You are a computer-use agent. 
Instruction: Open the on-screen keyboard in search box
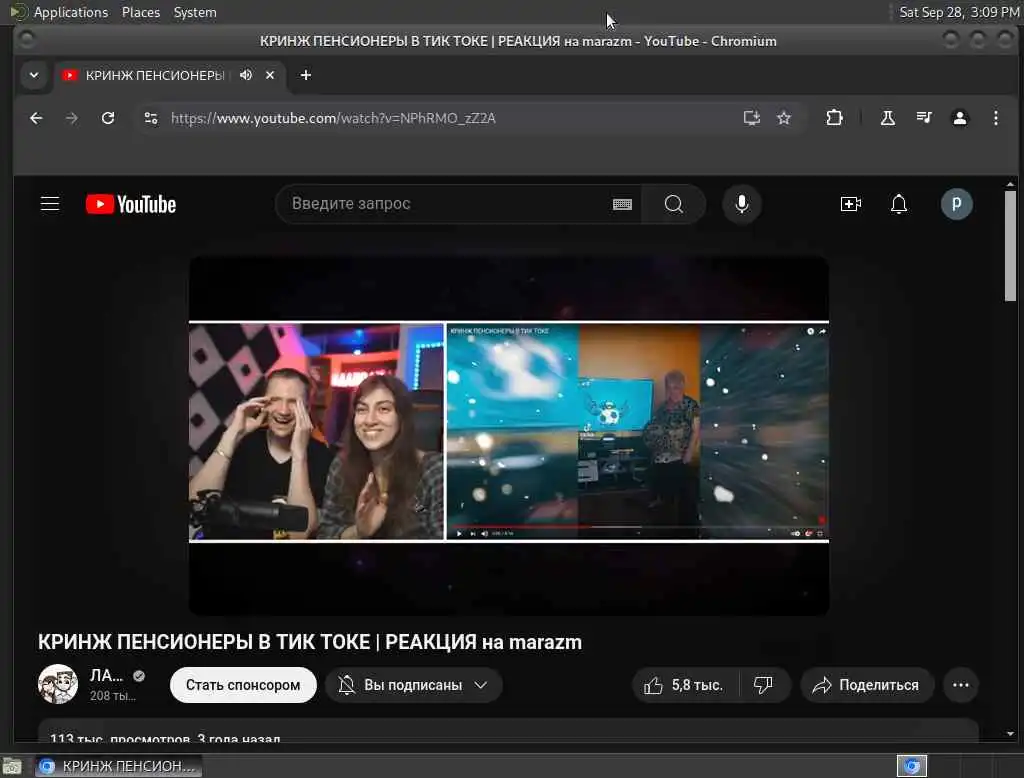(x=622, y=204)
